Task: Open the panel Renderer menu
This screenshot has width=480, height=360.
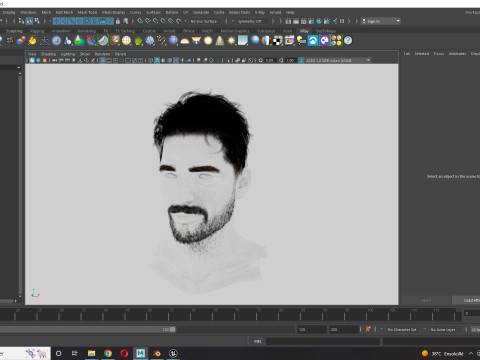Action: (x=102, y=54)
